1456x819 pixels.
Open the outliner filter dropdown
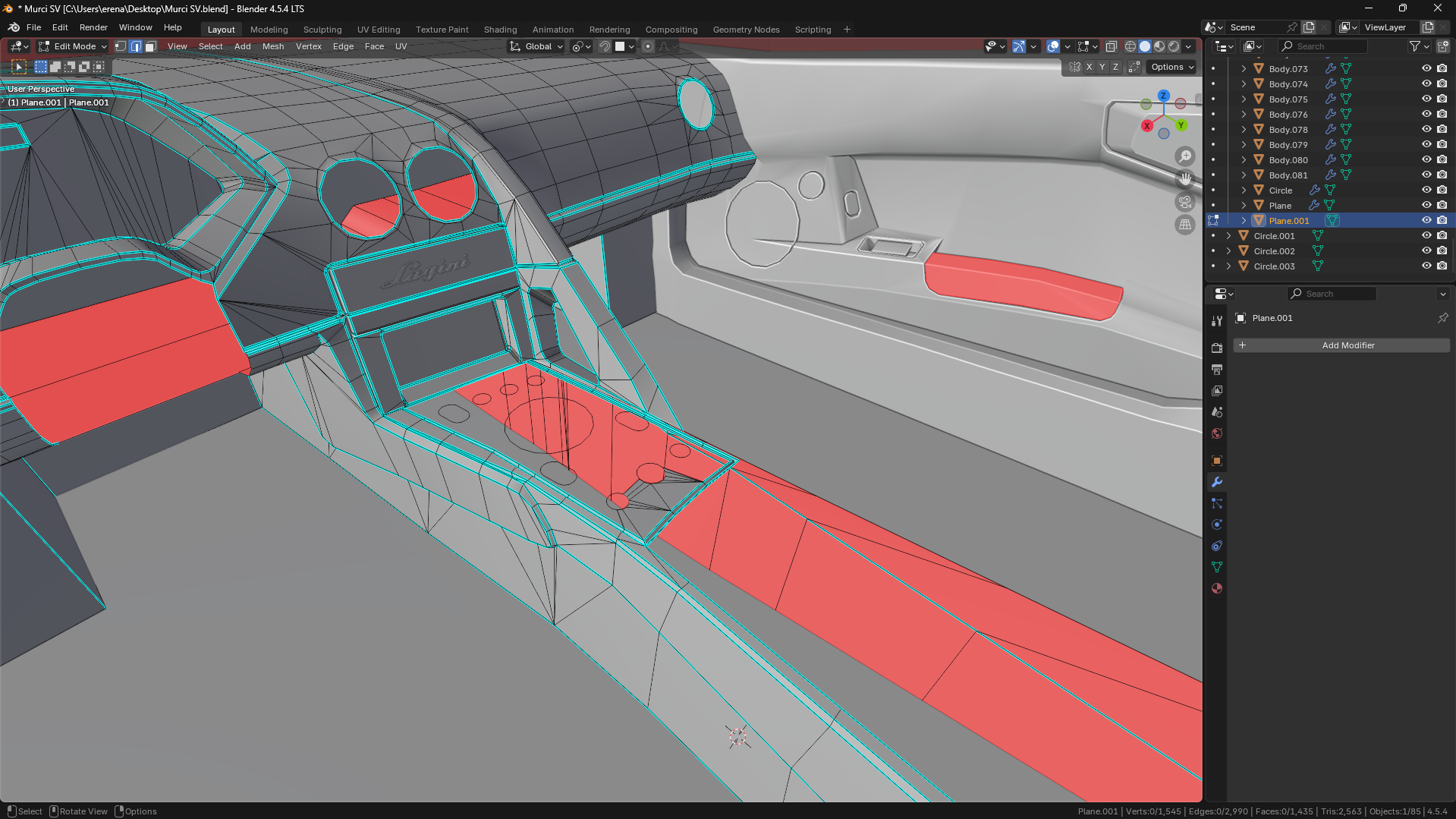click(x=1420, y=46)
